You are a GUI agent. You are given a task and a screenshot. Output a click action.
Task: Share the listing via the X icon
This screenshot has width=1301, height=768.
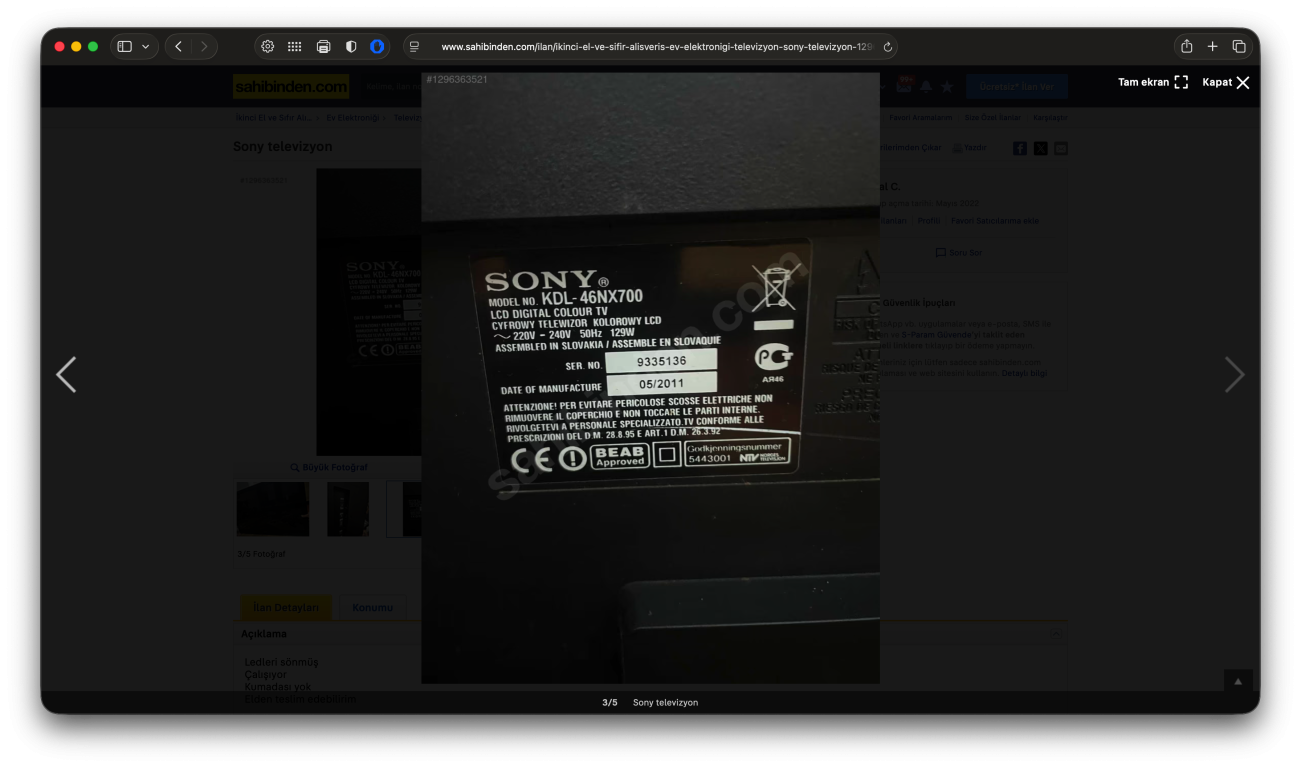[x=1040, y=147]
